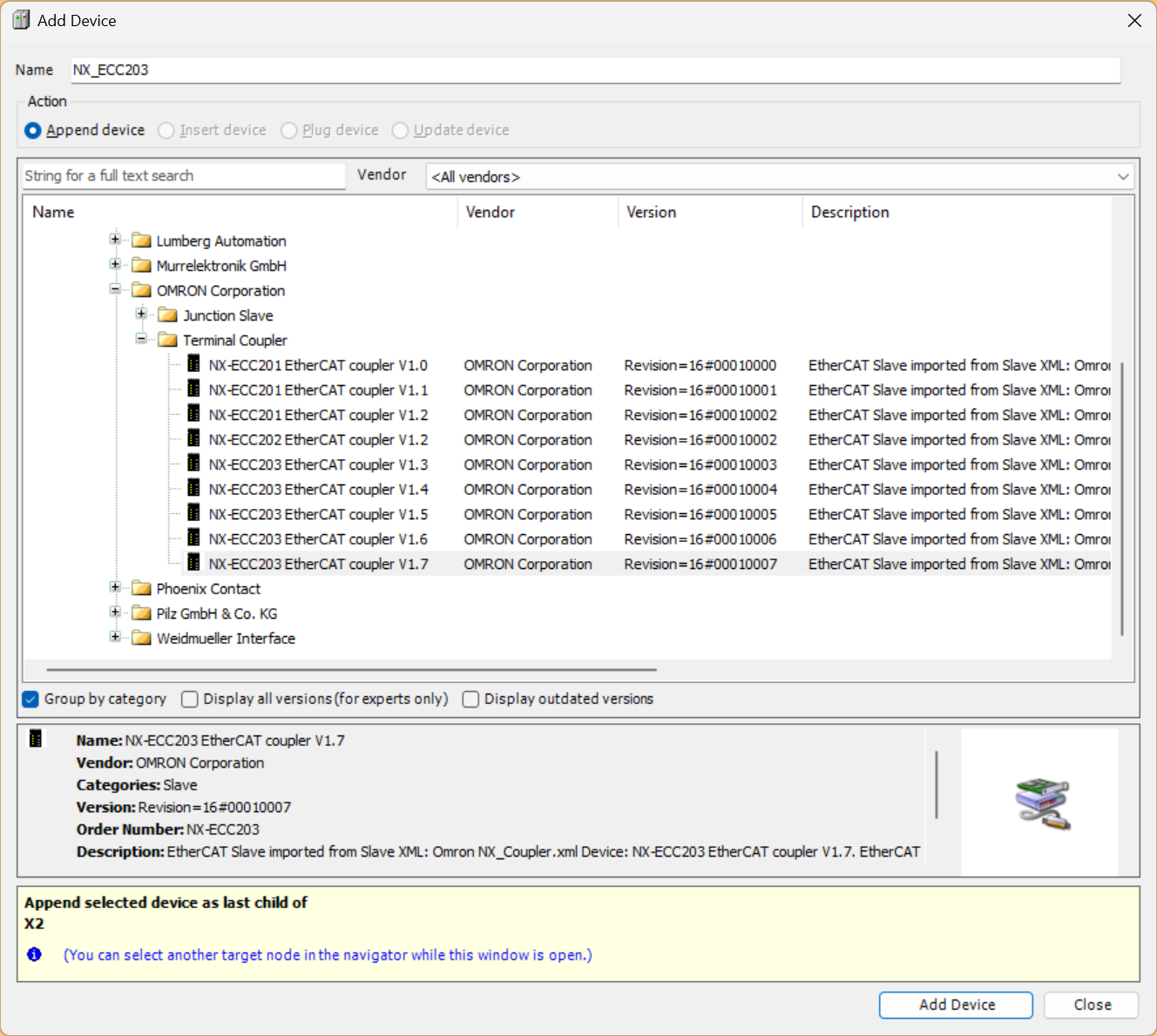Expand the Weidmueller Interface tree node
Viewport: 1157px width, 1036px height.
tap(115, 636)
